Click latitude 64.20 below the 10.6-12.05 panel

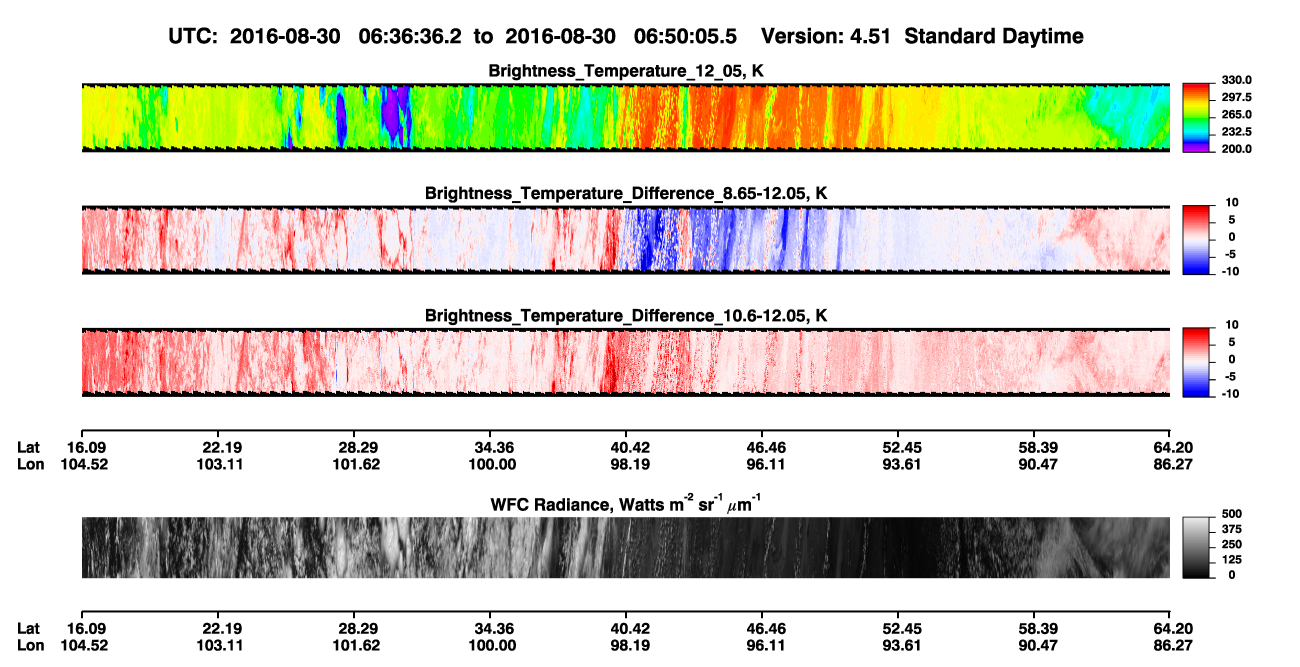(x=1171, y=447)
